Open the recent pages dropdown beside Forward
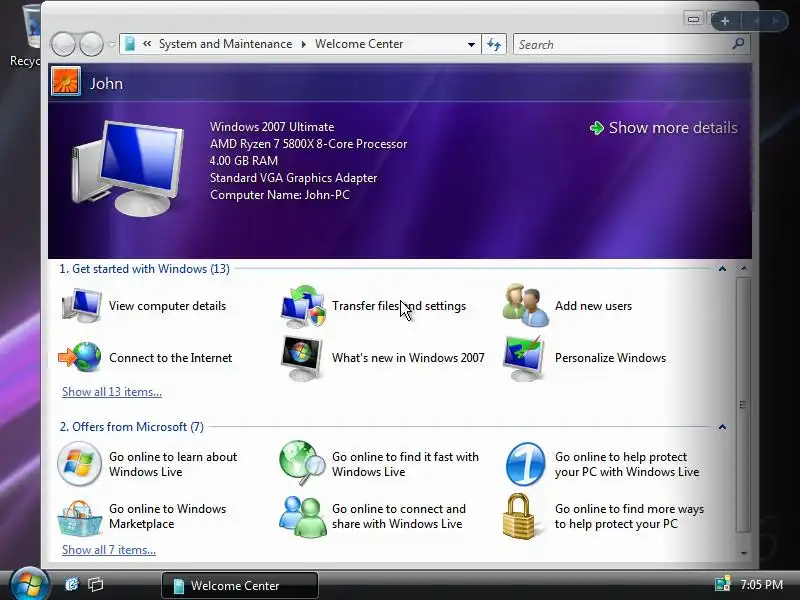The image size is (800, 600). point(111,44)
